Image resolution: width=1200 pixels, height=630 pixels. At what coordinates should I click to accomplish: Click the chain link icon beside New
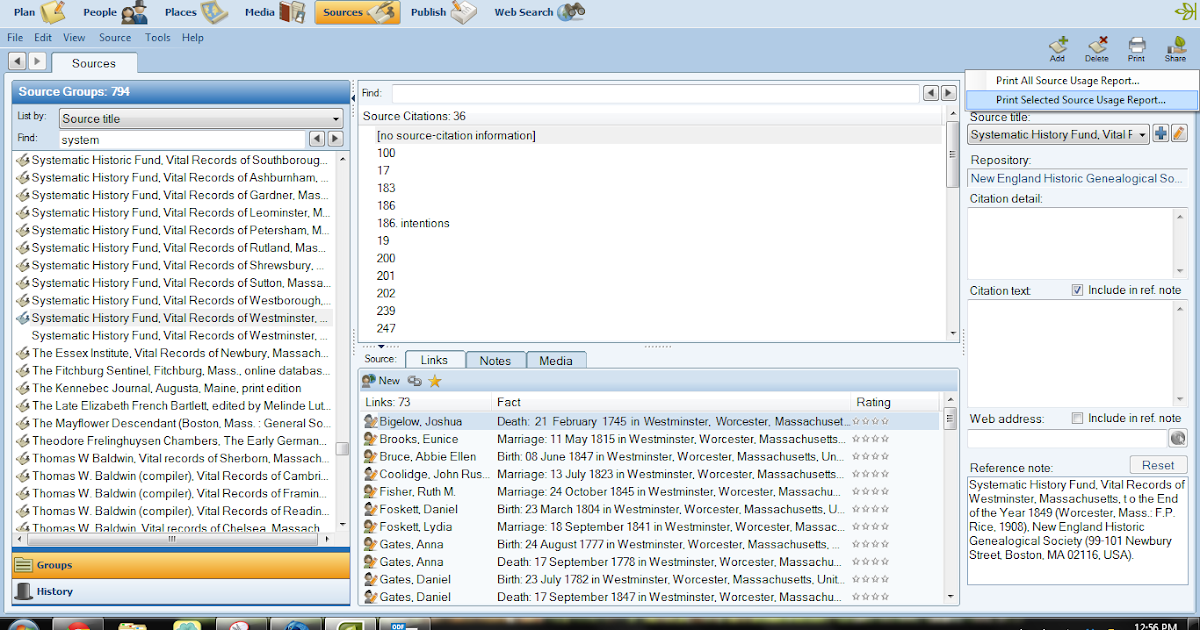click(414, 381)
